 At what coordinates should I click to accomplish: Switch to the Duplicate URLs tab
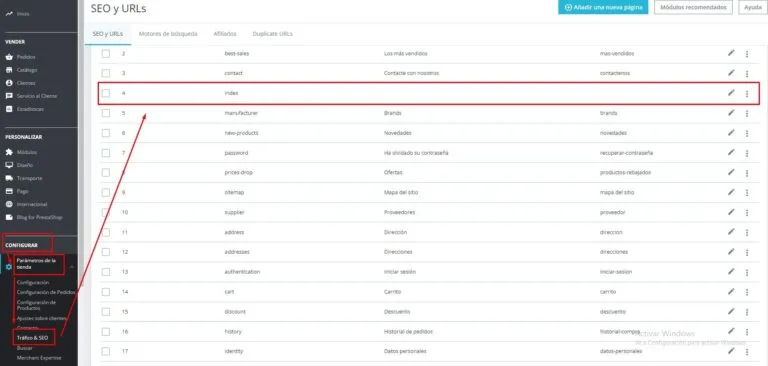pos(272,34)
